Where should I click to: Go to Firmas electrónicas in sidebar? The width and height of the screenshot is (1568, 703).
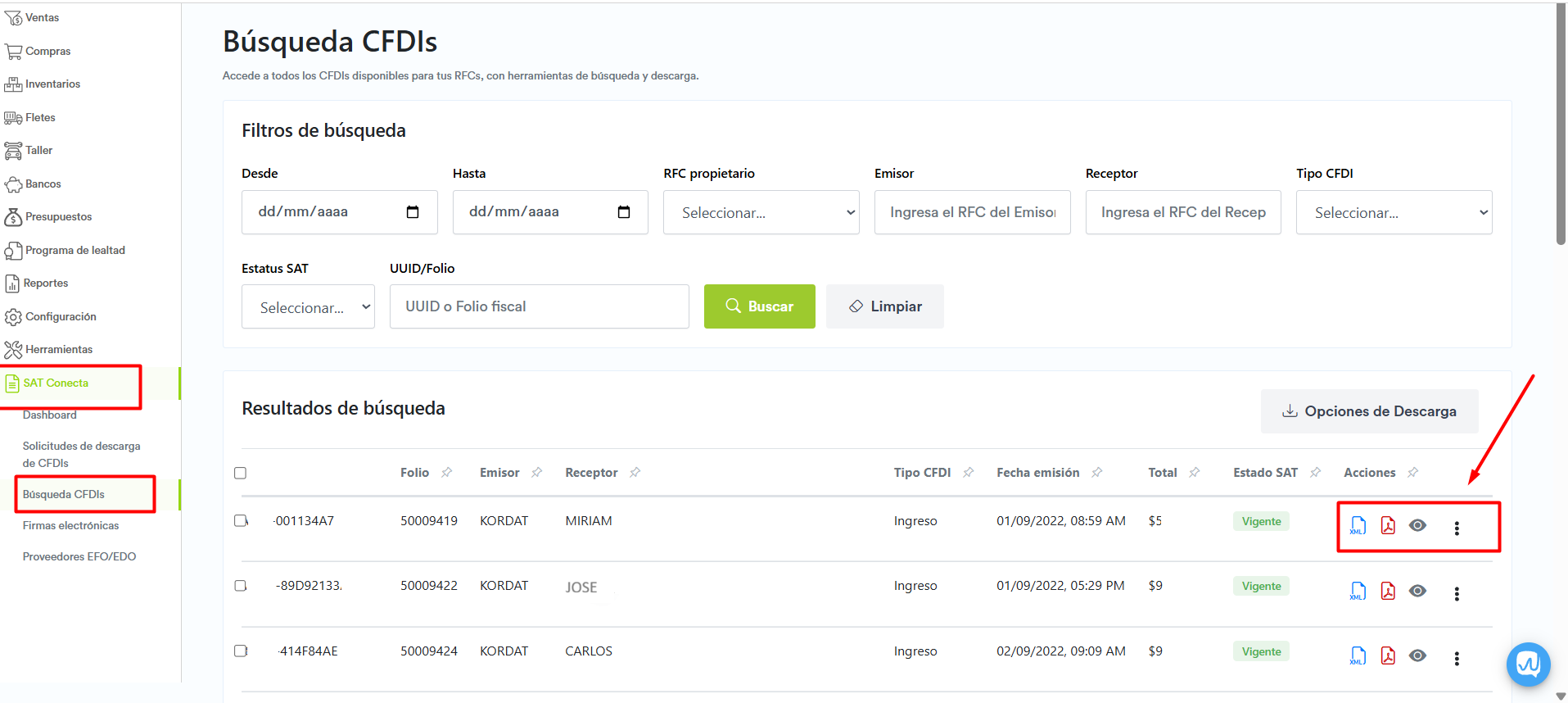(x=70, y=526)
